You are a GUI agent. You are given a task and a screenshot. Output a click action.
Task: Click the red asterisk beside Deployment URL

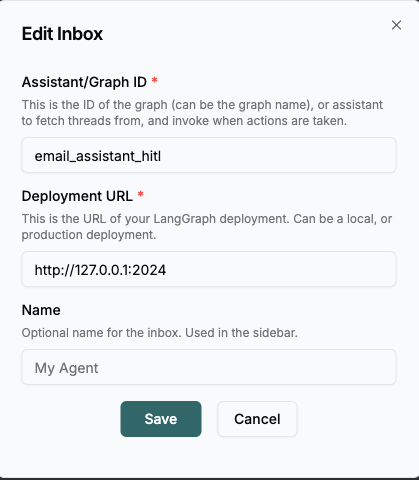[x=140, y=194]
